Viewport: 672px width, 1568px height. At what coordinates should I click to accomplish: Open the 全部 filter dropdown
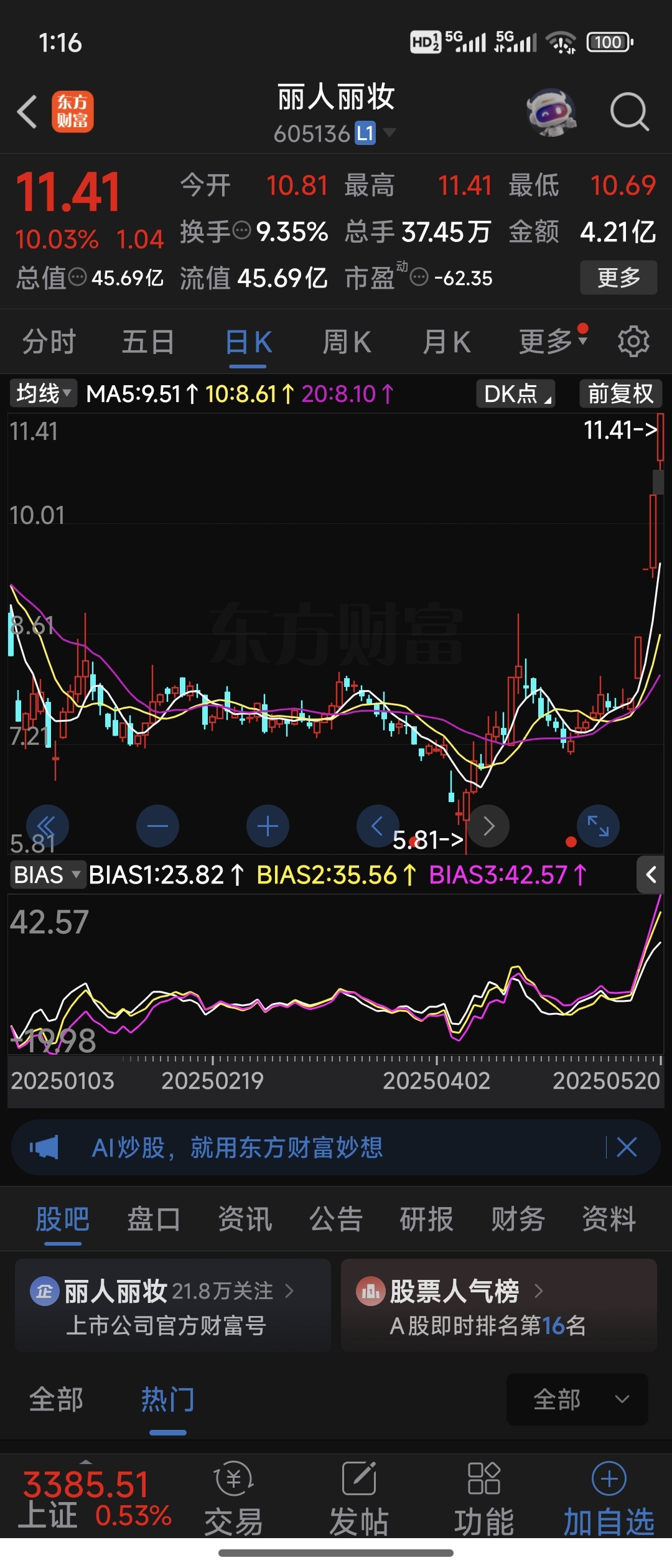pyautogui.click(x=577, y=1399)
